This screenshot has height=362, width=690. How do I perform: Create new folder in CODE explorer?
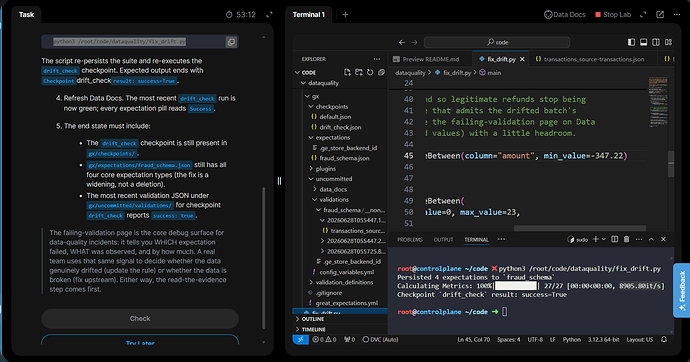359,72
